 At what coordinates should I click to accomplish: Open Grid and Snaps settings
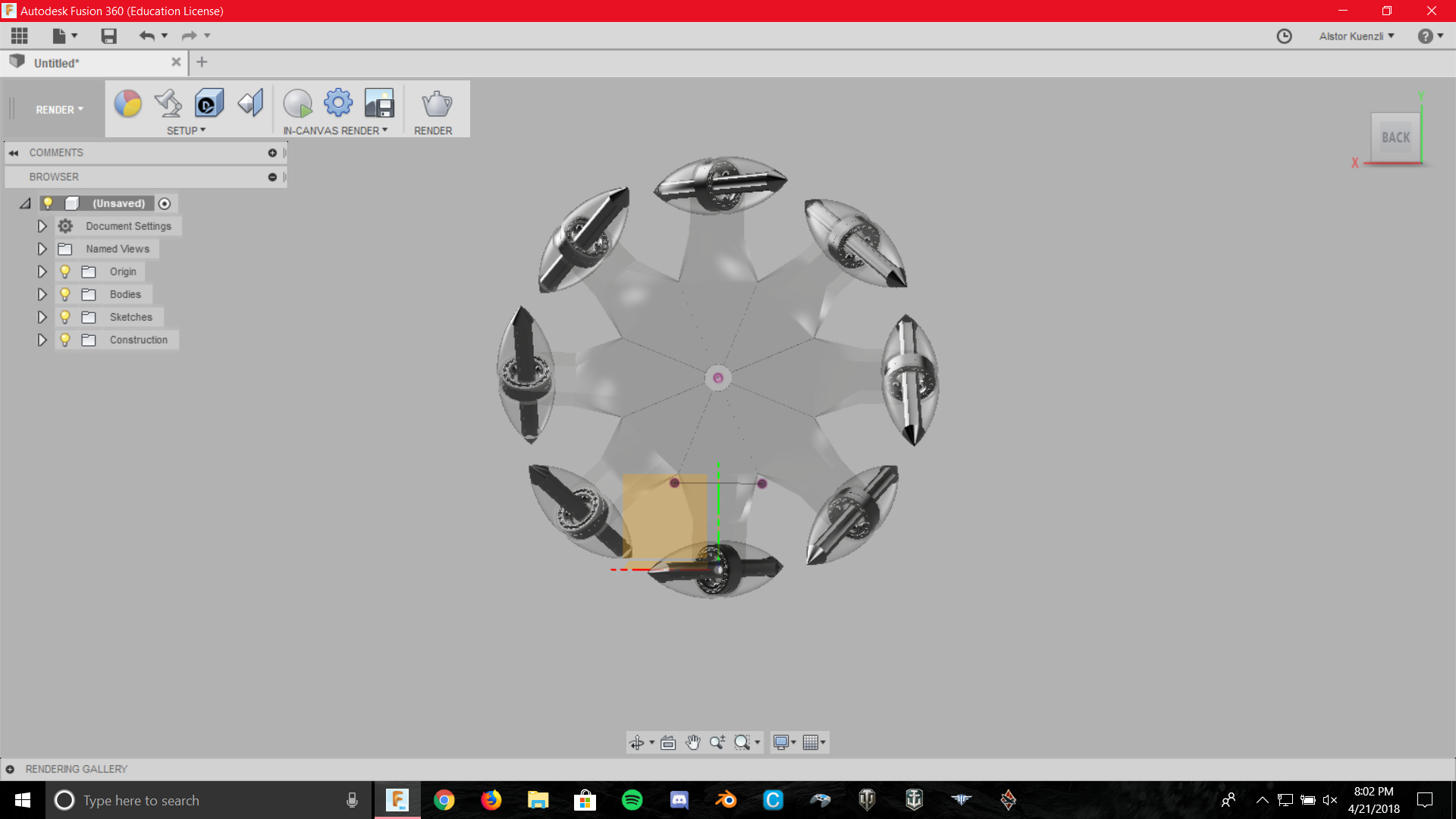point(811,742)
